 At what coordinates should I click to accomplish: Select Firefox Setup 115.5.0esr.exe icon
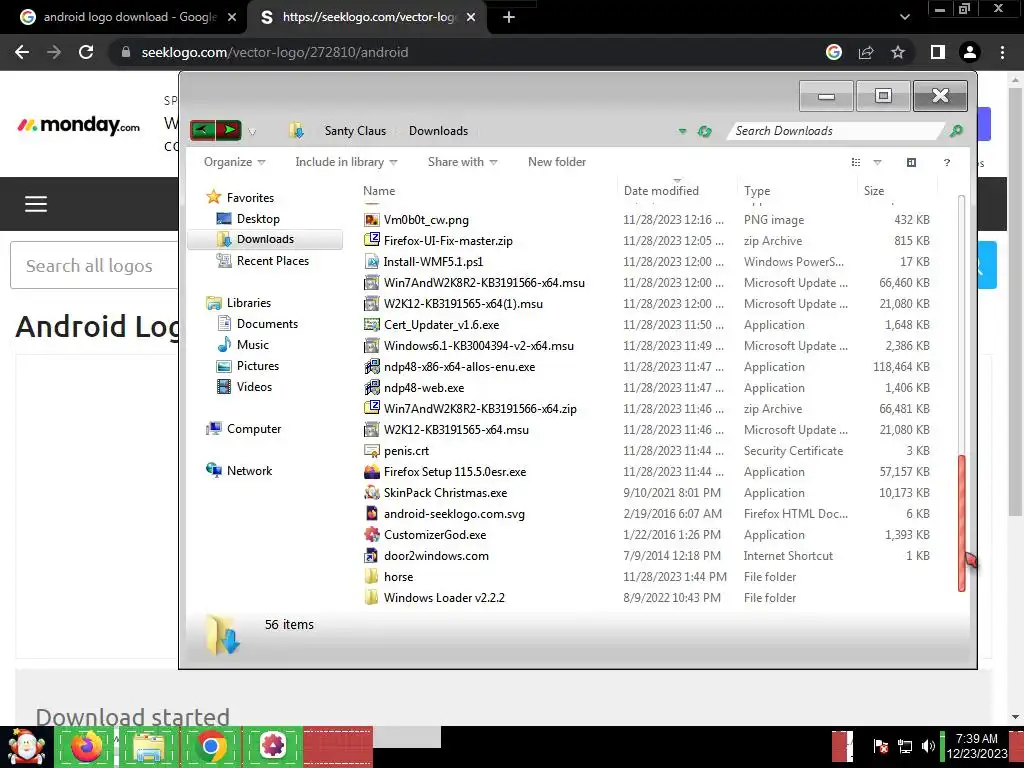(372, 471)
